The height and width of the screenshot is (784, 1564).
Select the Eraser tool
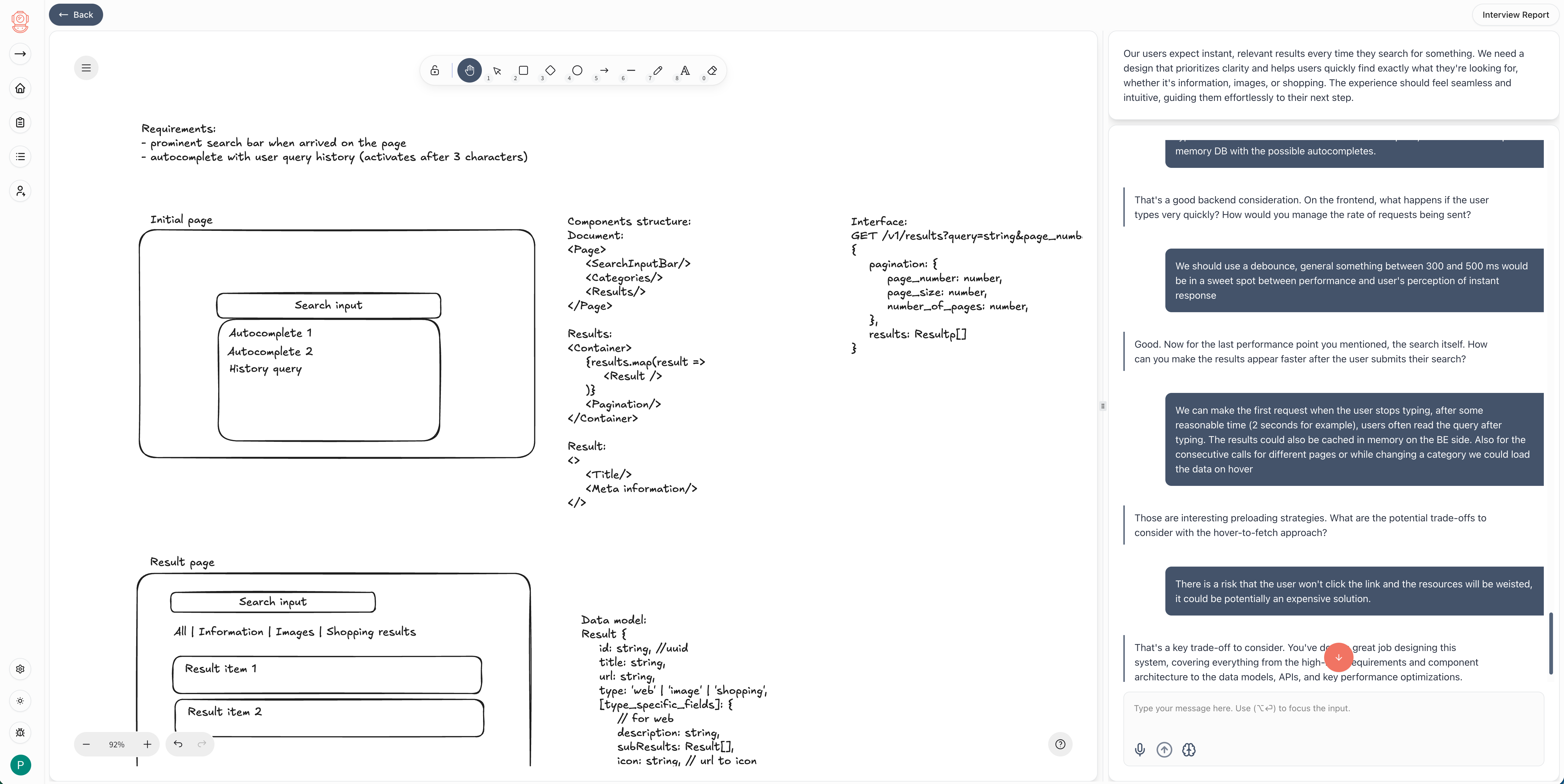712,70
